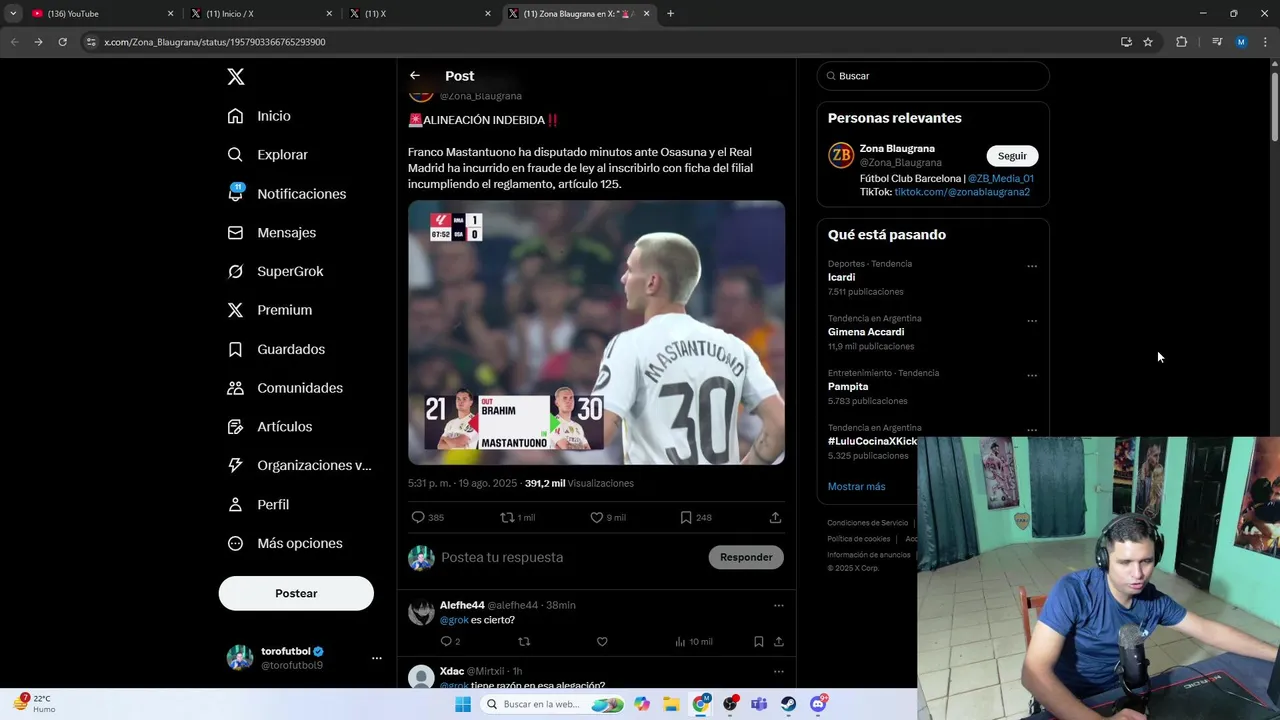Open Xdac reply's more options

point(778,671)
